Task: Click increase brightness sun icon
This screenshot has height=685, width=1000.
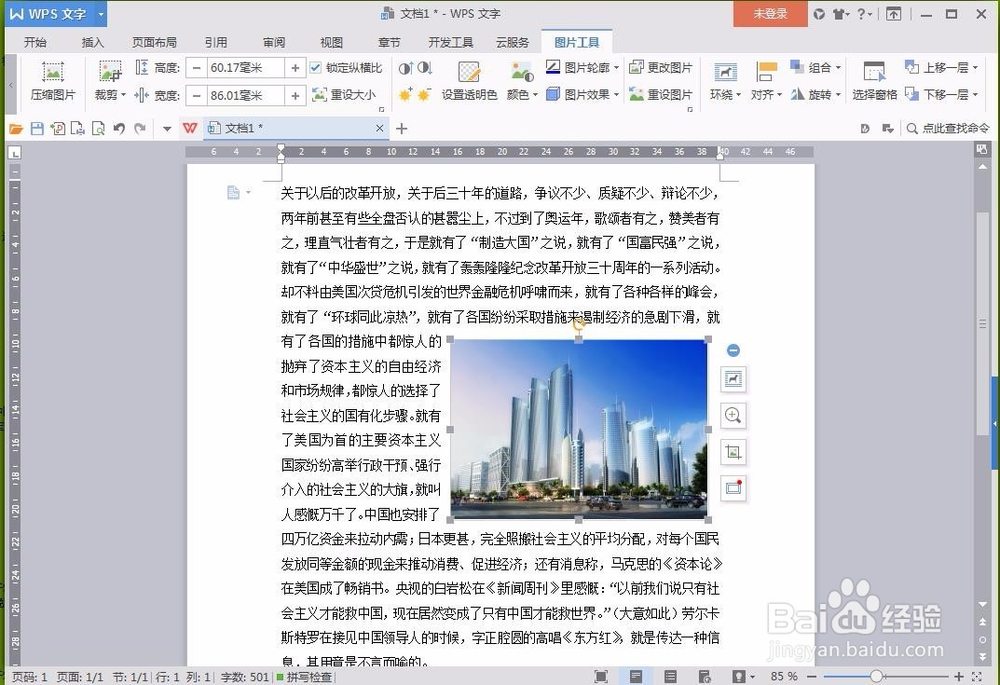Action: 405,95
